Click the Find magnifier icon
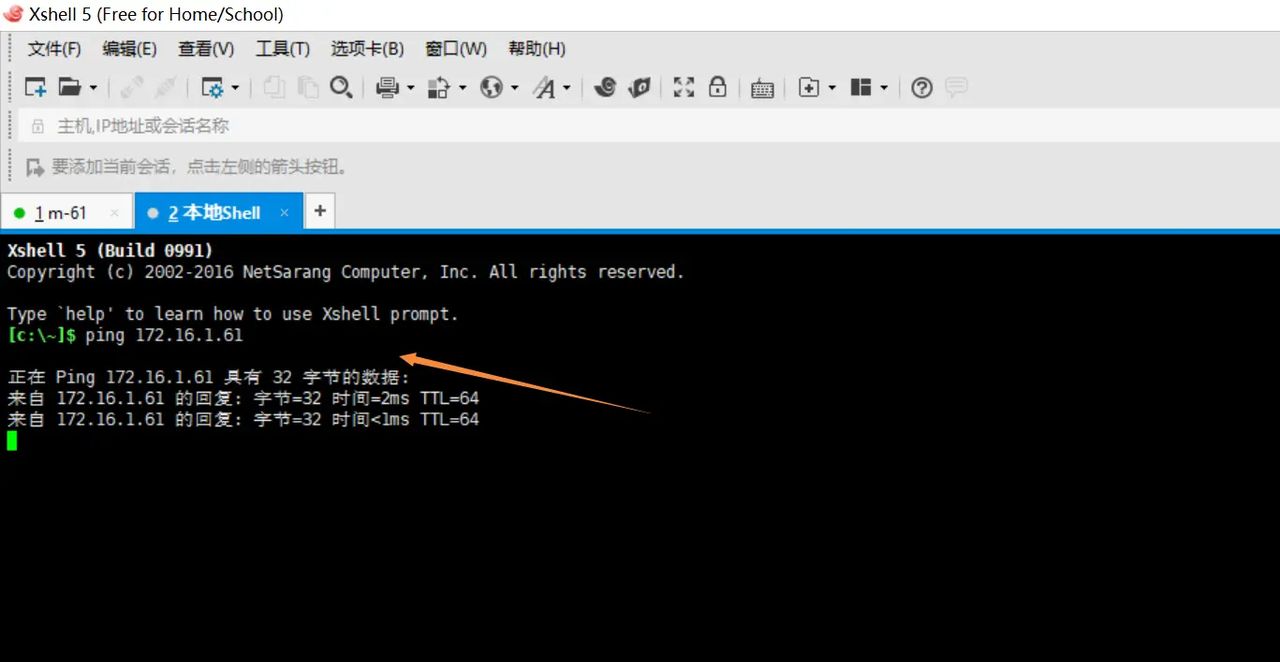Screen dimensions: 1280x662 click(x=341, y=87)
